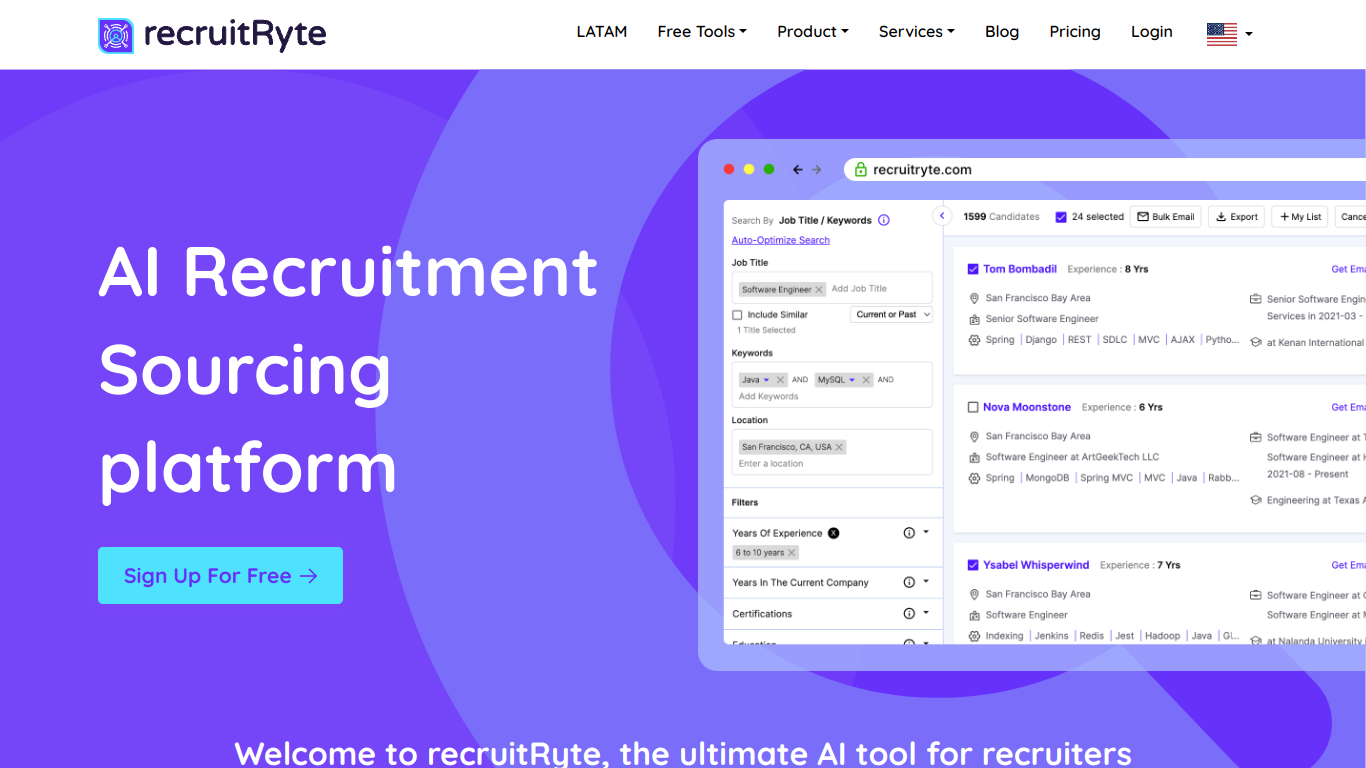Click Years In The Current Company info icon
Screen dimensions: 1366x768
pos(909,582)
